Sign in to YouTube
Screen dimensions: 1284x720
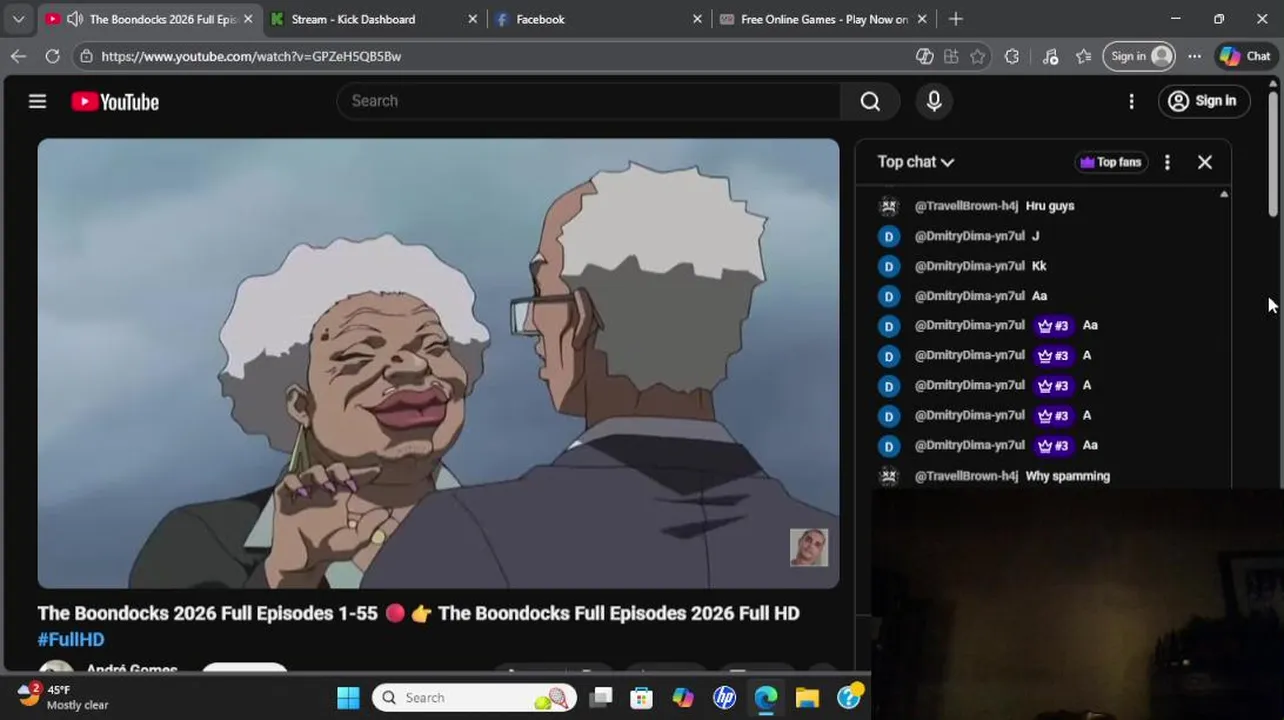click(x=1204, y=101)
